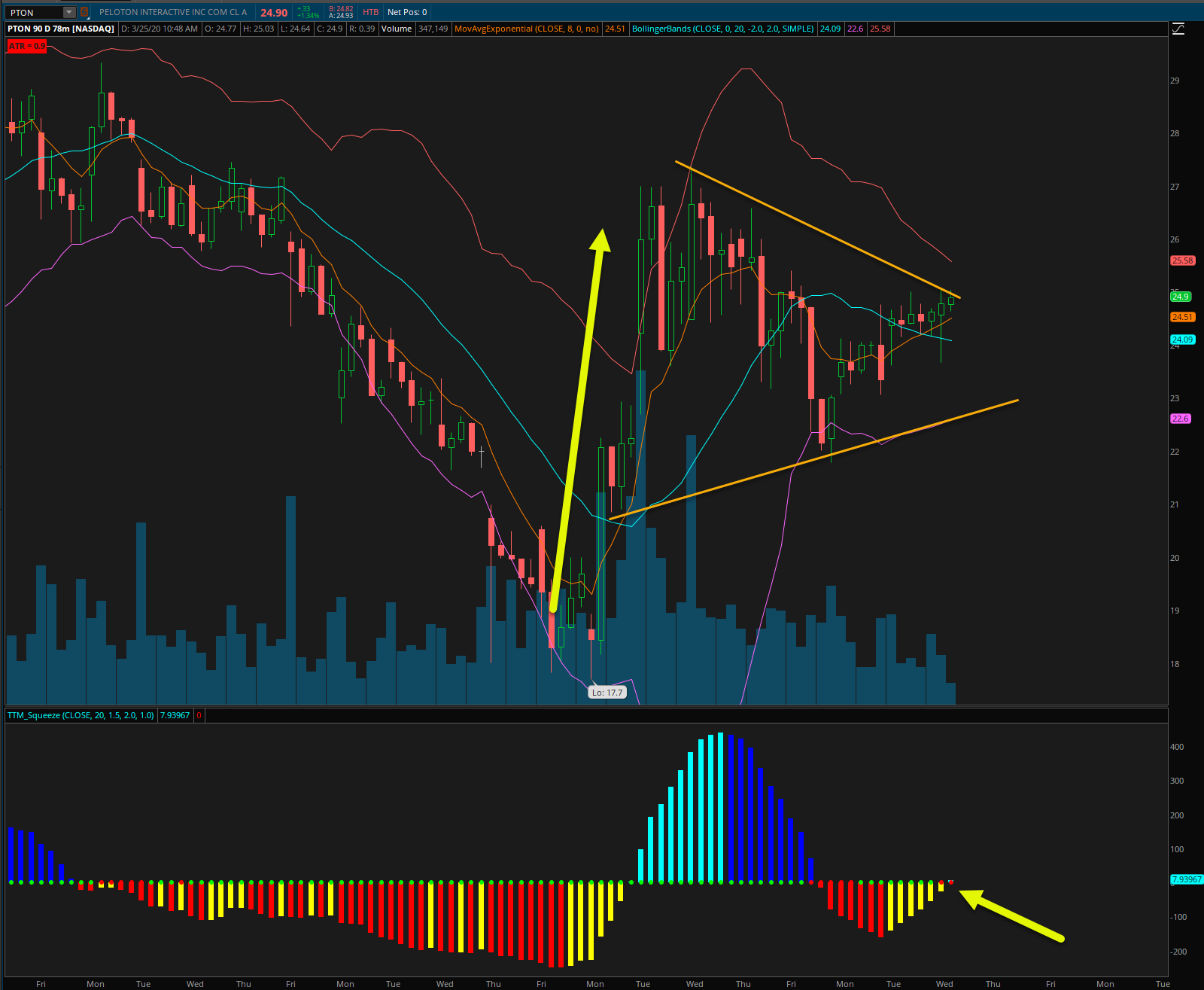Click the PTON 90 D 78m chart title
The image size is (1204, 990).
[x=61, y=29]
